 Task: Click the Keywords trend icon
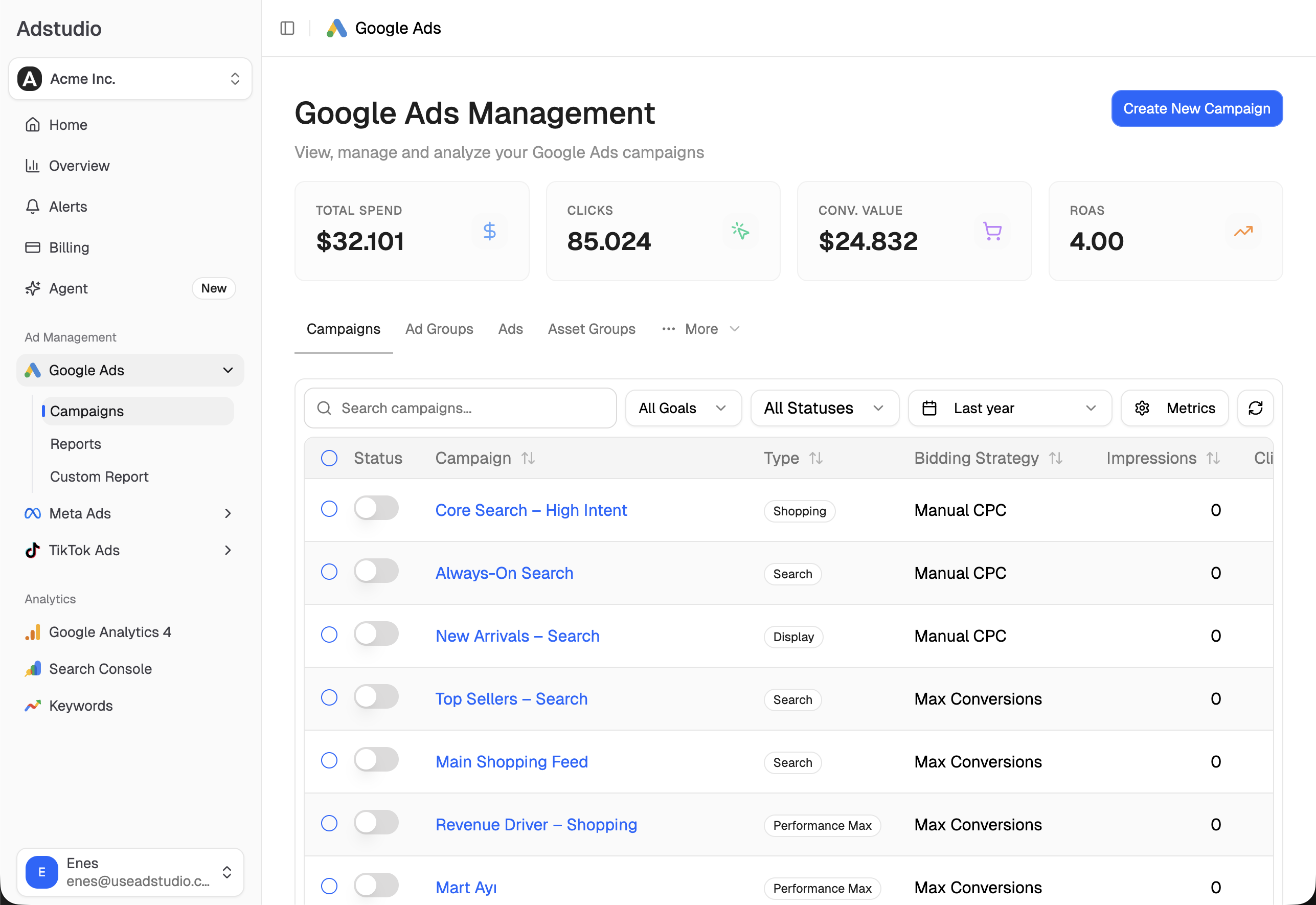tap(32, 706)
